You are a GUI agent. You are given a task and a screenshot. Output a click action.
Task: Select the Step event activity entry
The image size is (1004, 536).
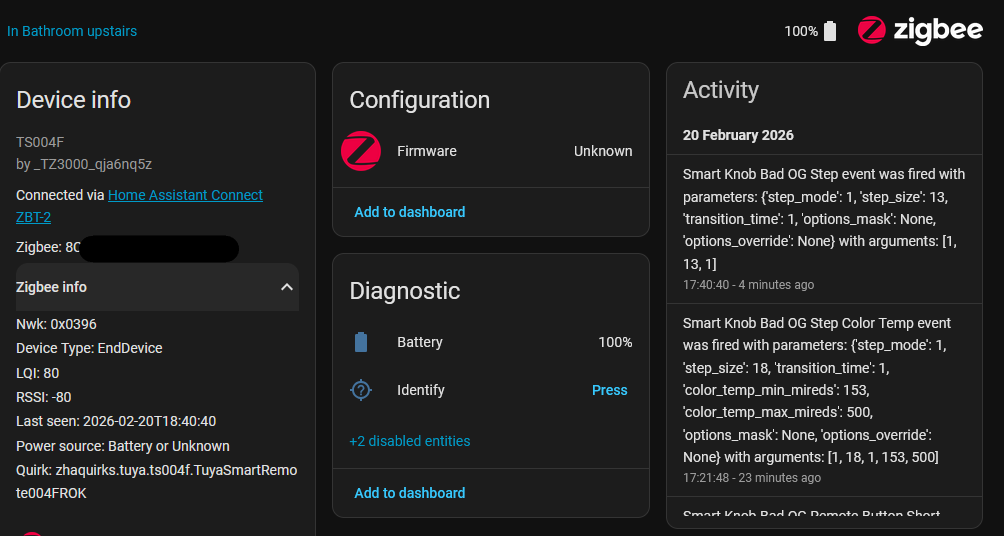(824, 228)
